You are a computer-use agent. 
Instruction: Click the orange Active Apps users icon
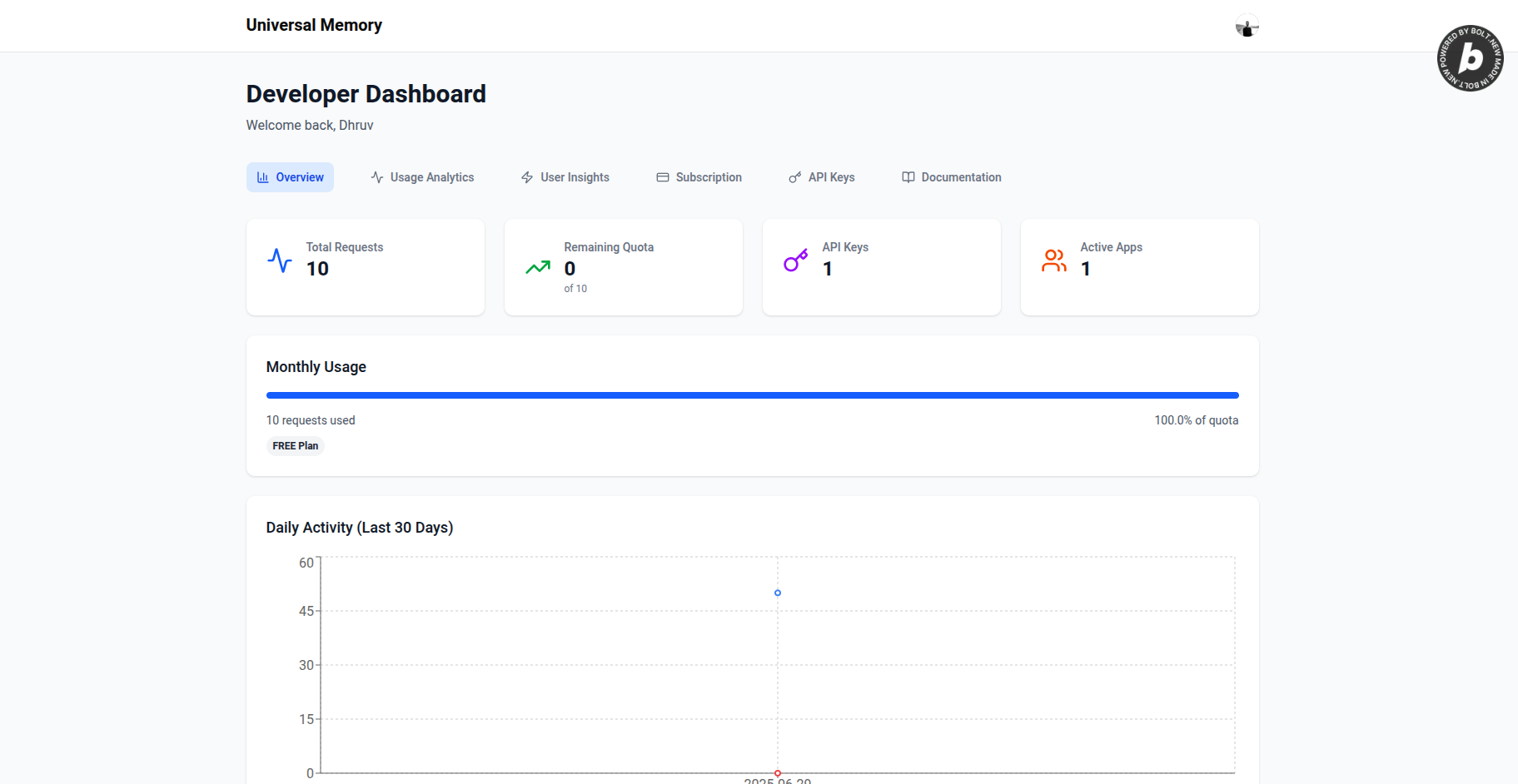[1054, 261]
